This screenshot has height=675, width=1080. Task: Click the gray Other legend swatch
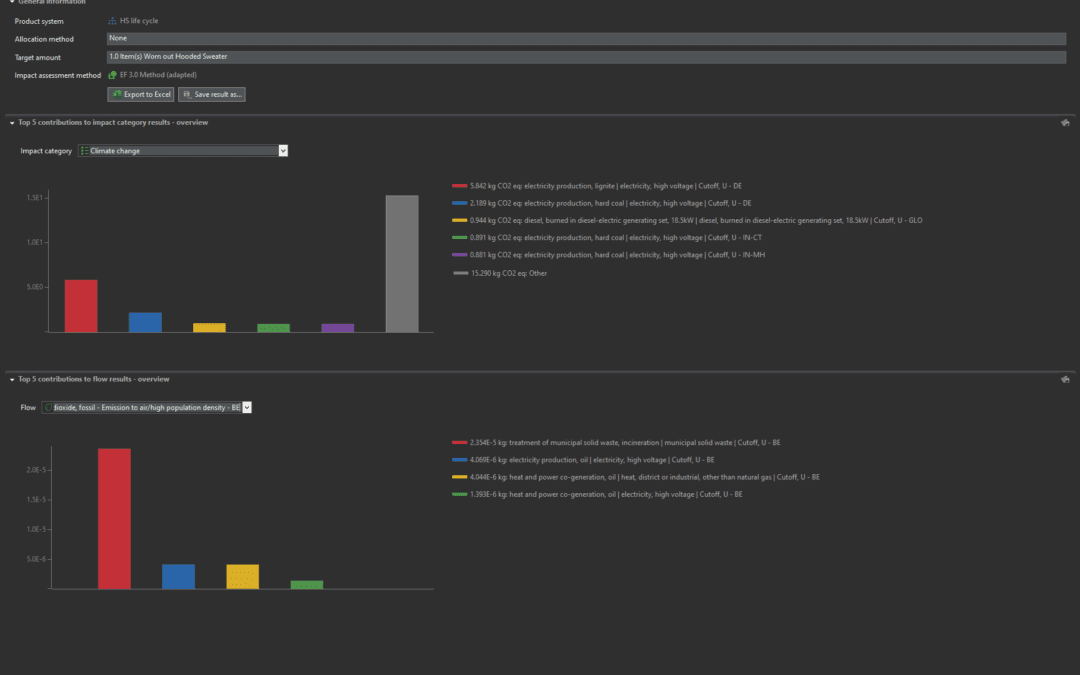[x=459, y=273]
